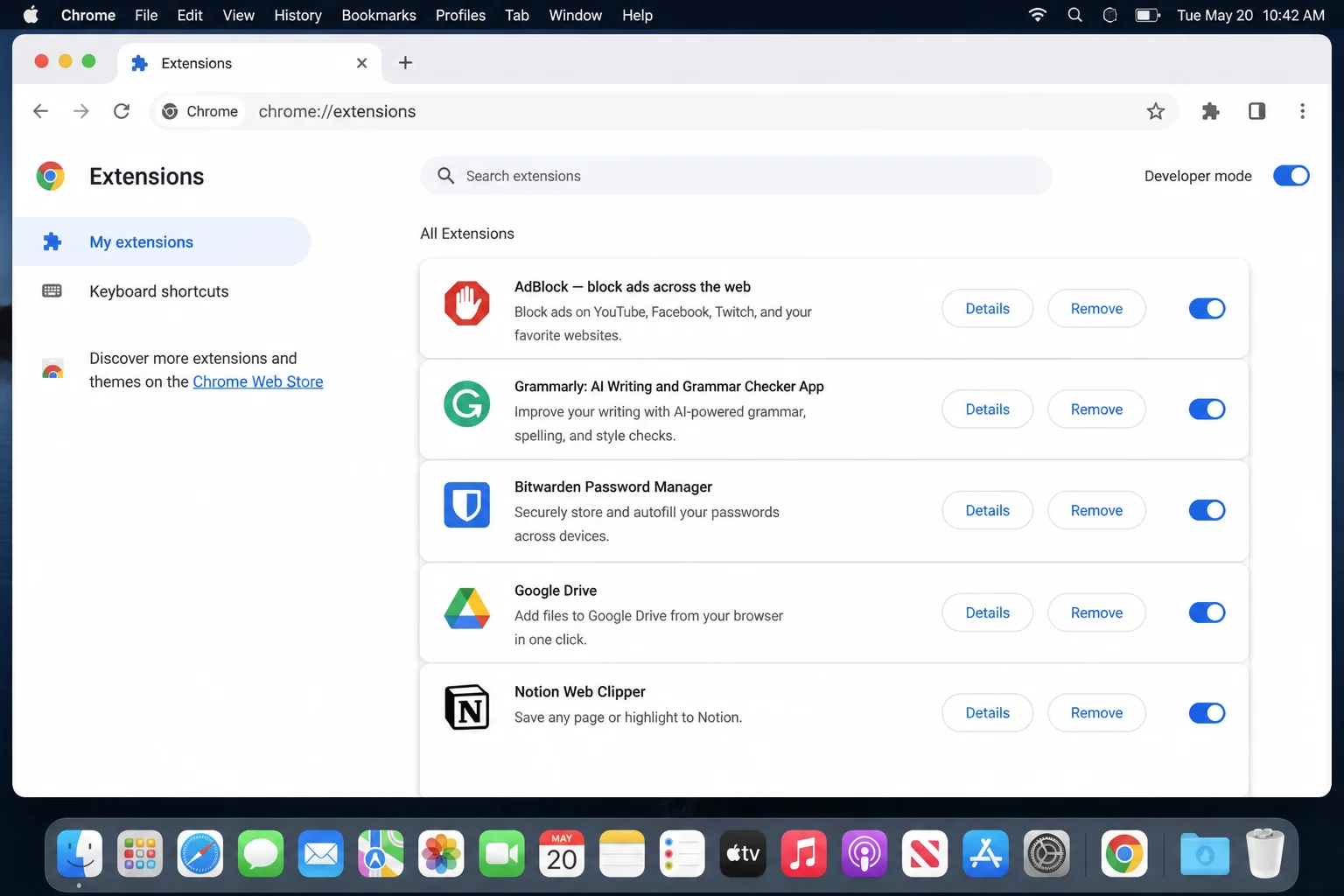Toggle Developer mode switch

click(x=1291, y=176)
